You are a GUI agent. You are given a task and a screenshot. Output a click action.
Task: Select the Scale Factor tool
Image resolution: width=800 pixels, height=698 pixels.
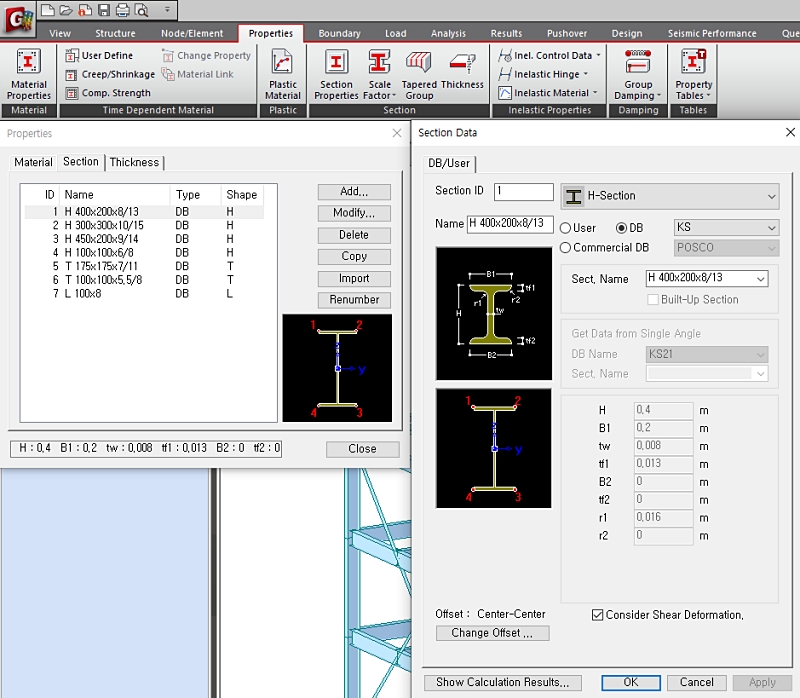click(x=379, y=74)
